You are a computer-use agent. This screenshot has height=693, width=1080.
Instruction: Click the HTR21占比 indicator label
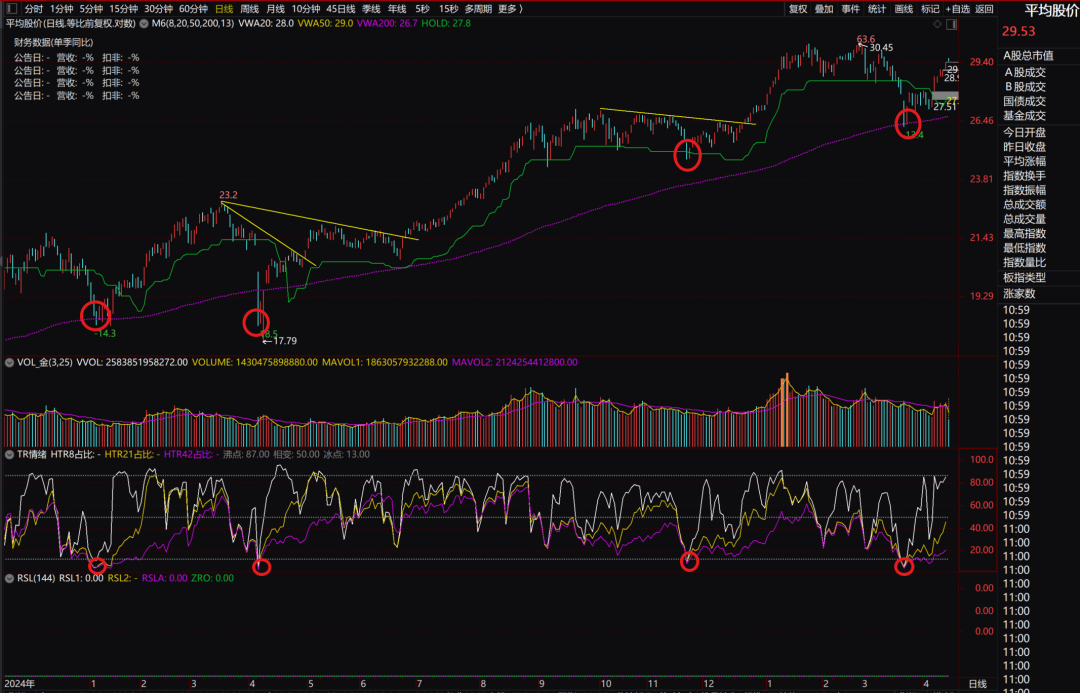tap(132, 455)
